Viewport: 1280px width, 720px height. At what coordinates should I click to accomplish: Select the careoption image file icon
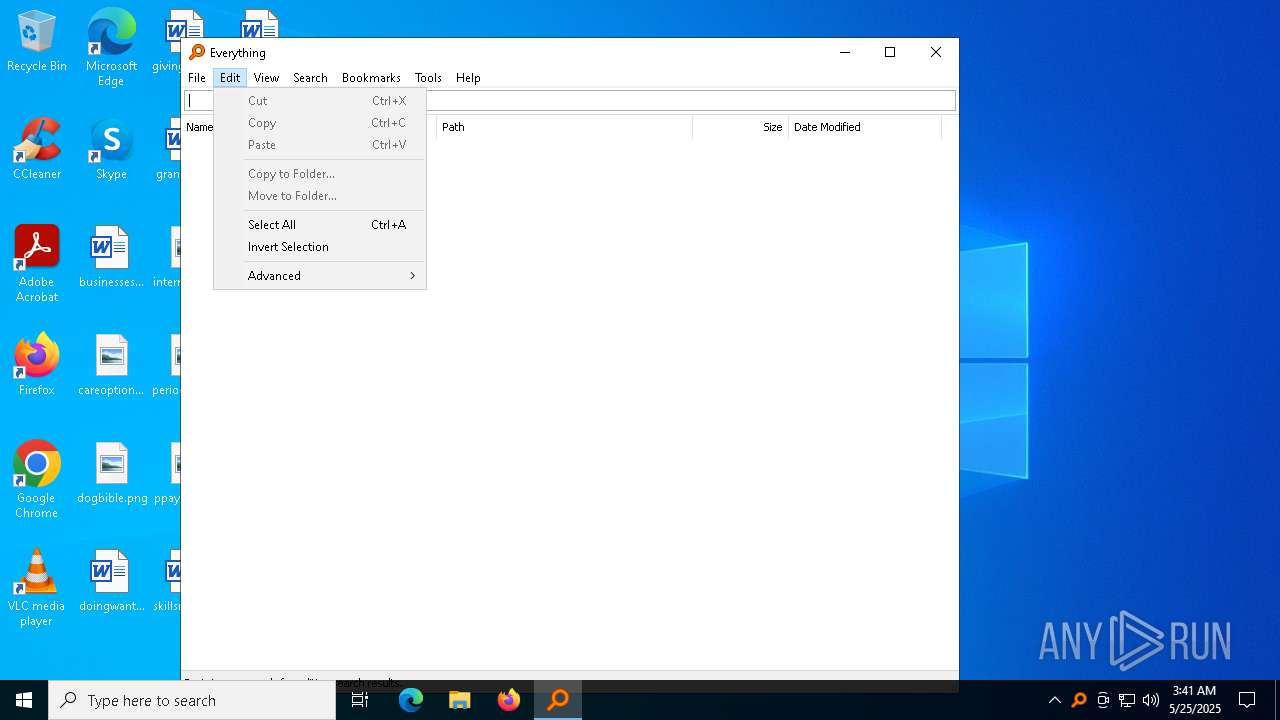point(111,365)
